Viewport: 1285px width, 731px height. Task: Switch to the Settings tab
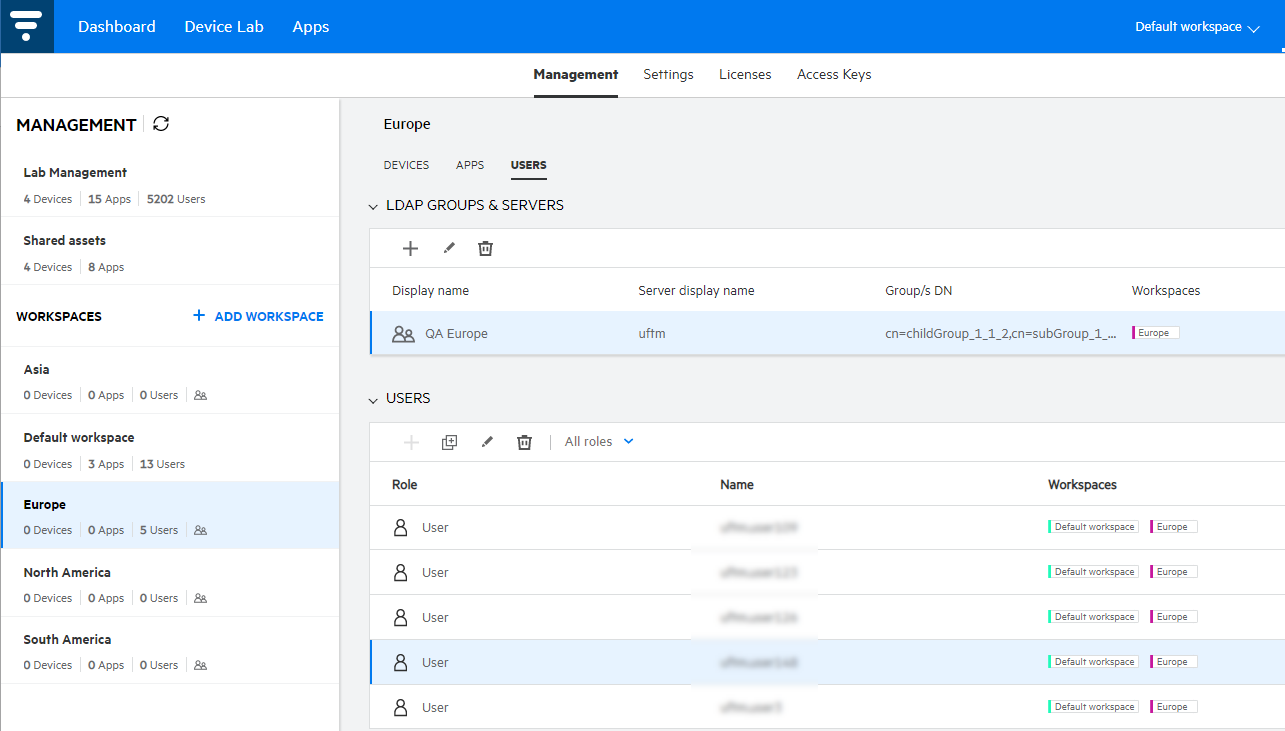[x=668, y=75]
